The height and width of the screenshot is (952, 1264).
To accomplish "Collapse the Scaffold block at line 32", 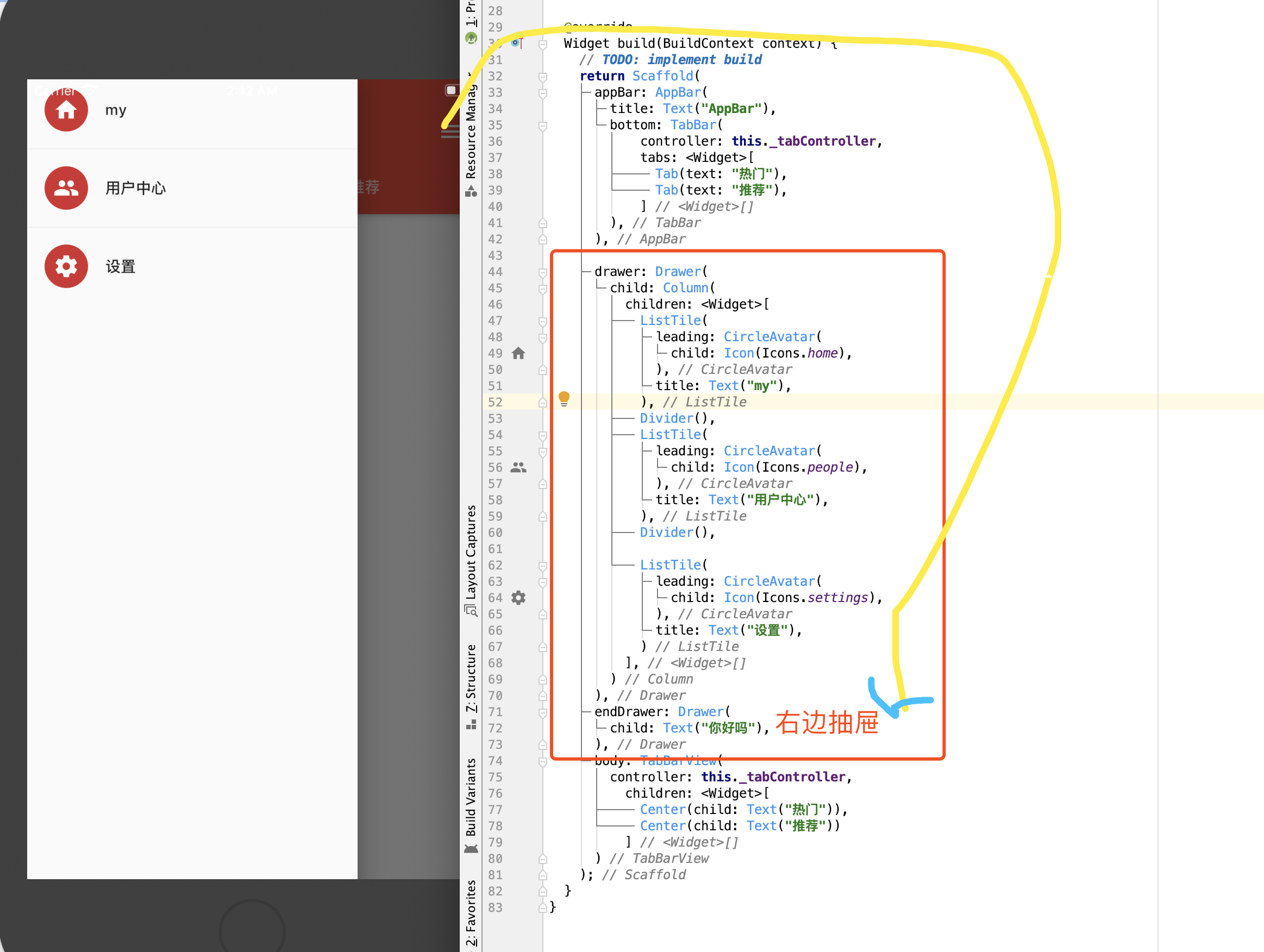I will click(x=543, y=76).
